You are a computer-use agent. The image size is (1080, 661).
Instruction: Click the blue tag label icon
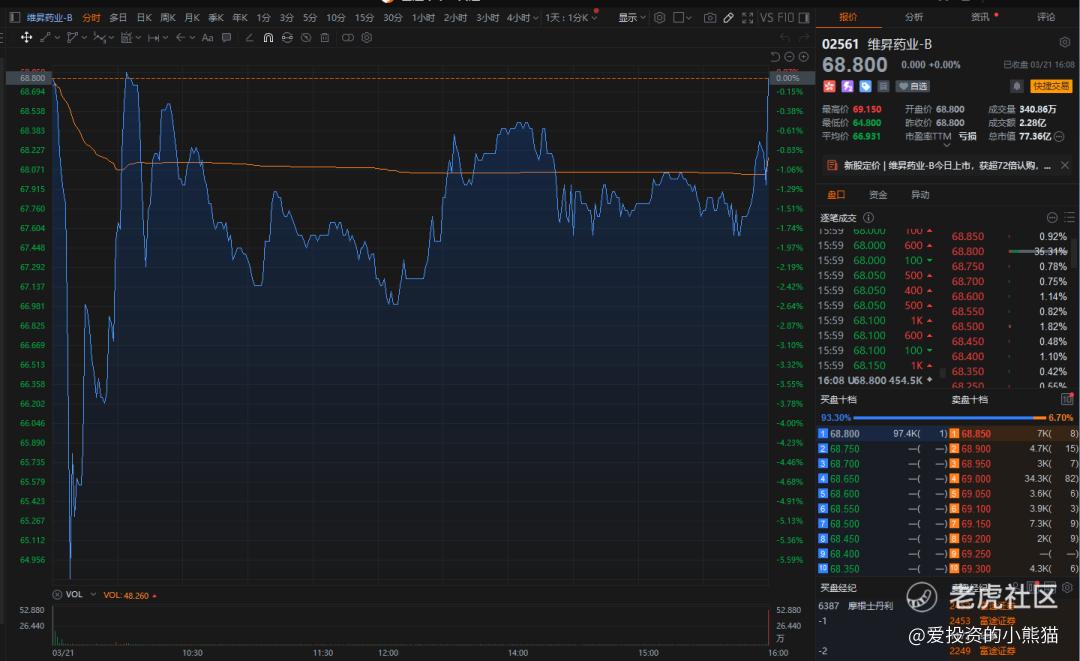[865, 86]
